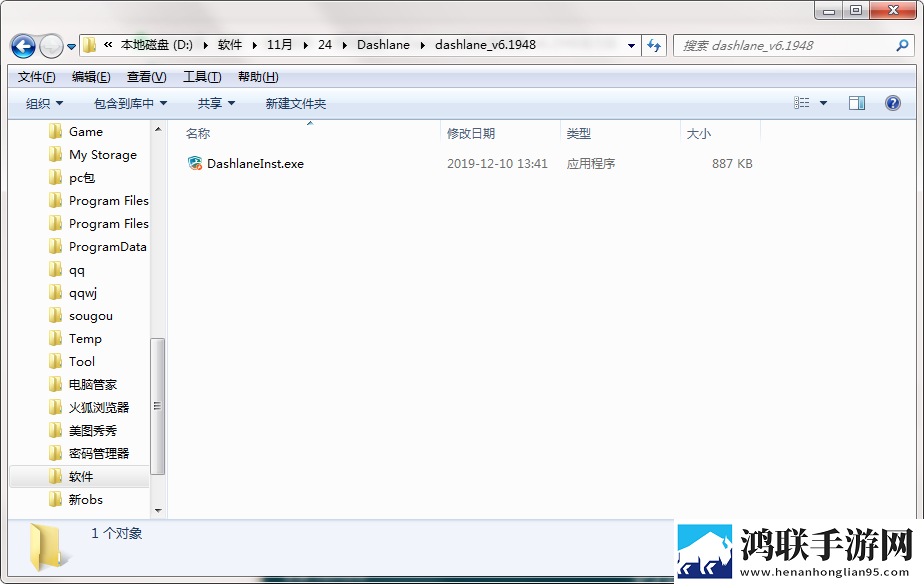Select the My Storage folder
The height and width of the screenshot is (584, 924).
(x=103, y=154)
